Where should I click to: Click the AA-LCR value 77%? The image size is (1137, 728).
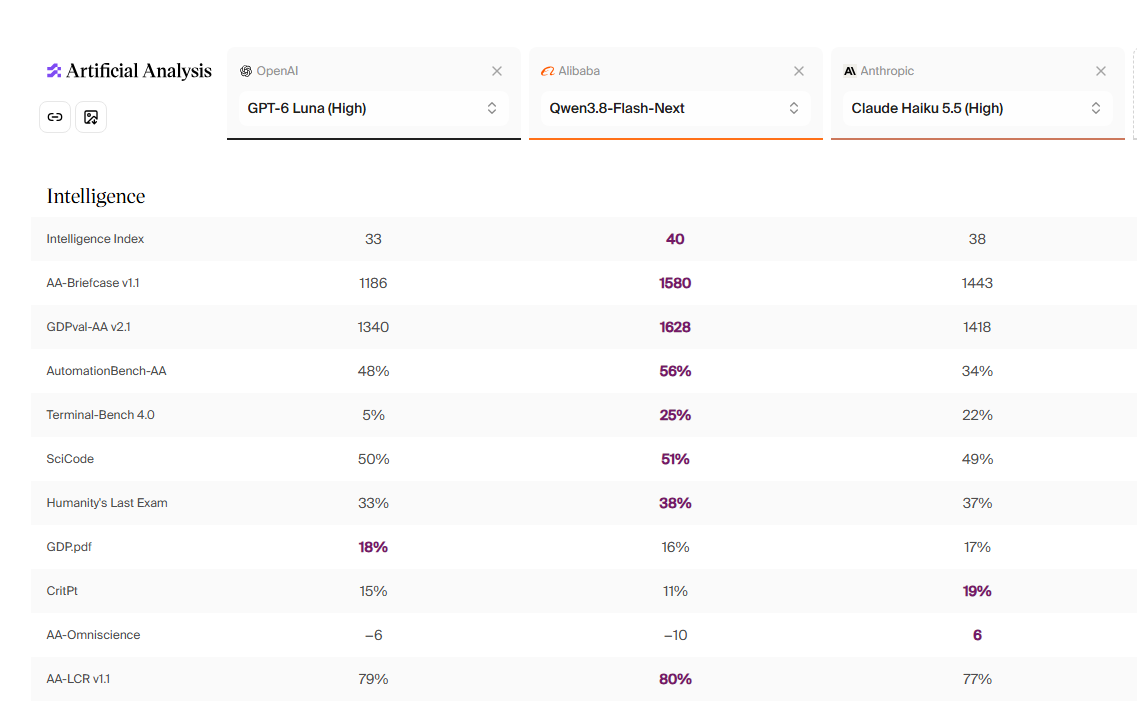click(x=977, y=679)
